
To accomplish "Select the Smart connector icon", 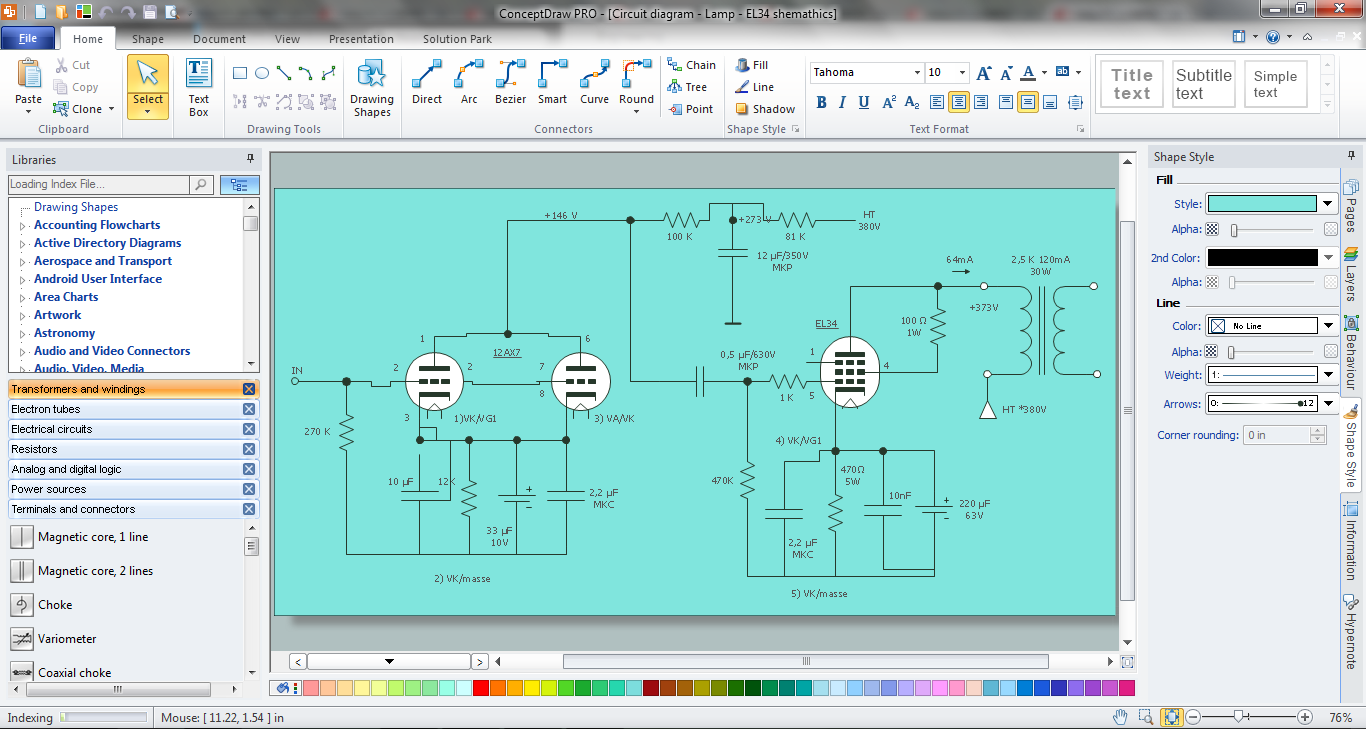I will tap(552, 82).
